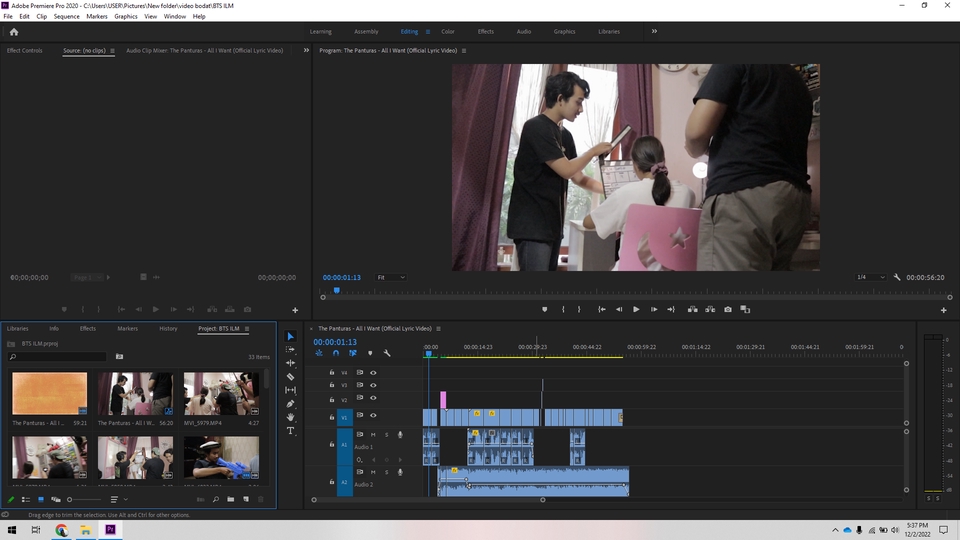Open timeline display settings wrench
This screenshot has width=960, height=540.
point(387,353)
